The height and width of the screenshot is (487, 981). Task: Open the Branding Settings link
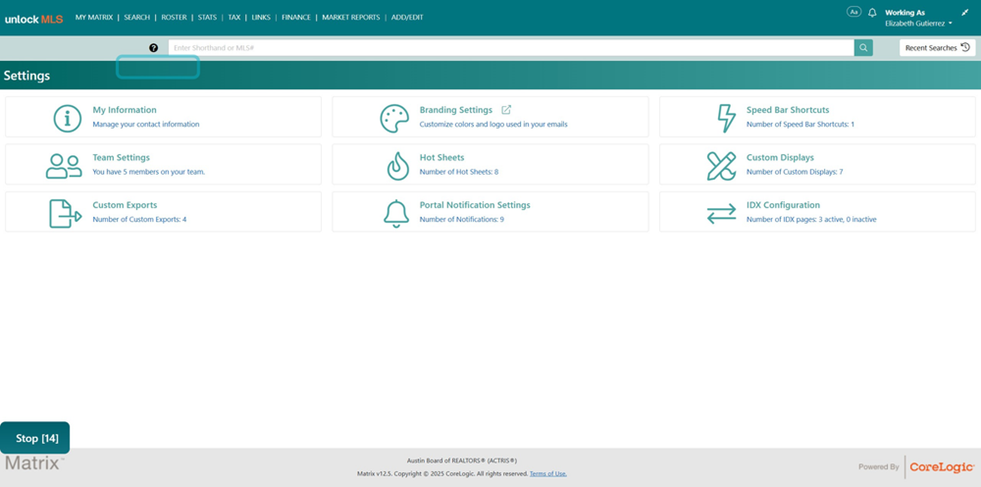point(456,110)
